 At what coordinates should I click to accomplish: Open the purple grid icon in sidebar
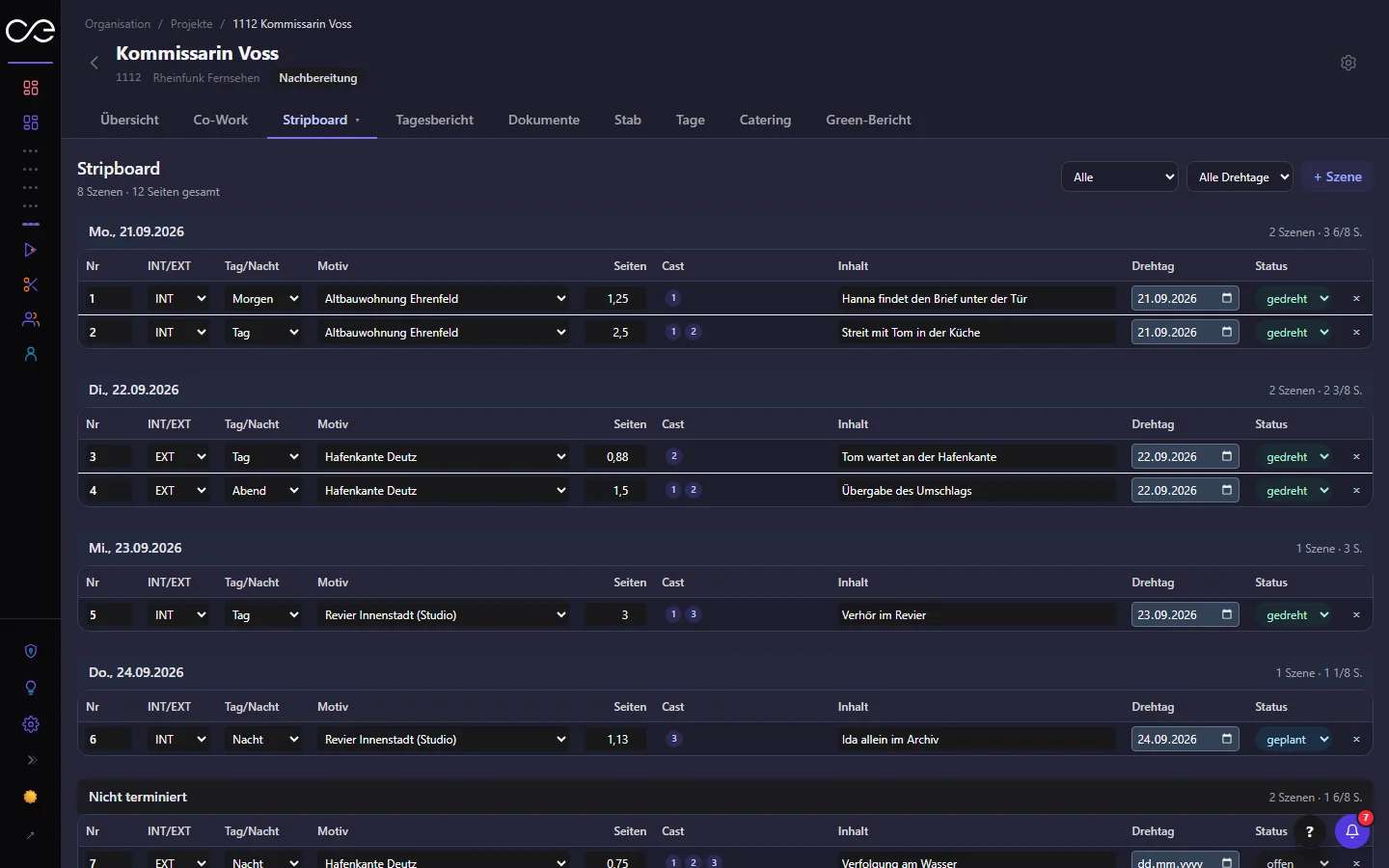[x=31, y=122]
